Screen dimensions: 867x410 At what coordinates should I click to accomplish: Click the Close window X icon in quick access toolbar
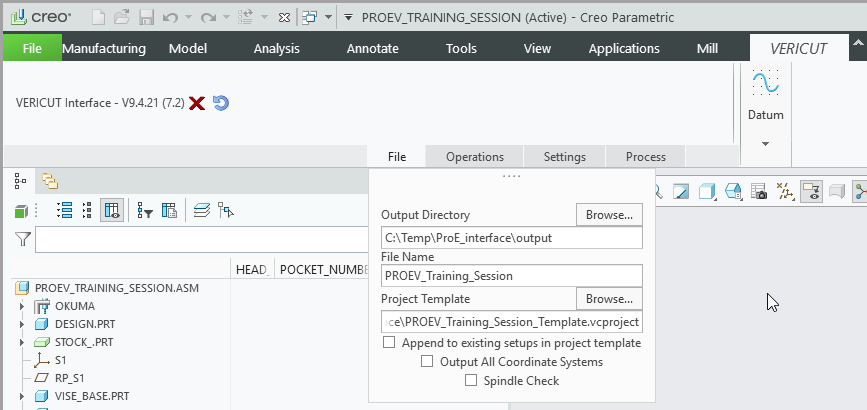click(x=284, y=18)
